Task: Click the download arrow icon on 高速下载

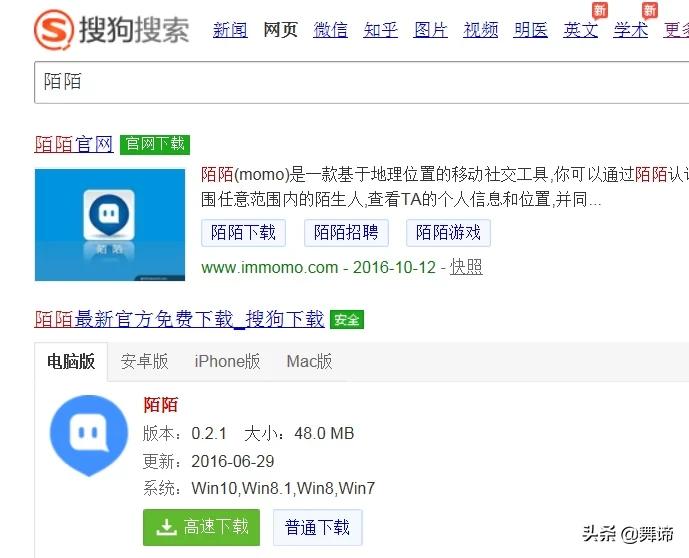Action: (x=166, y=527)
